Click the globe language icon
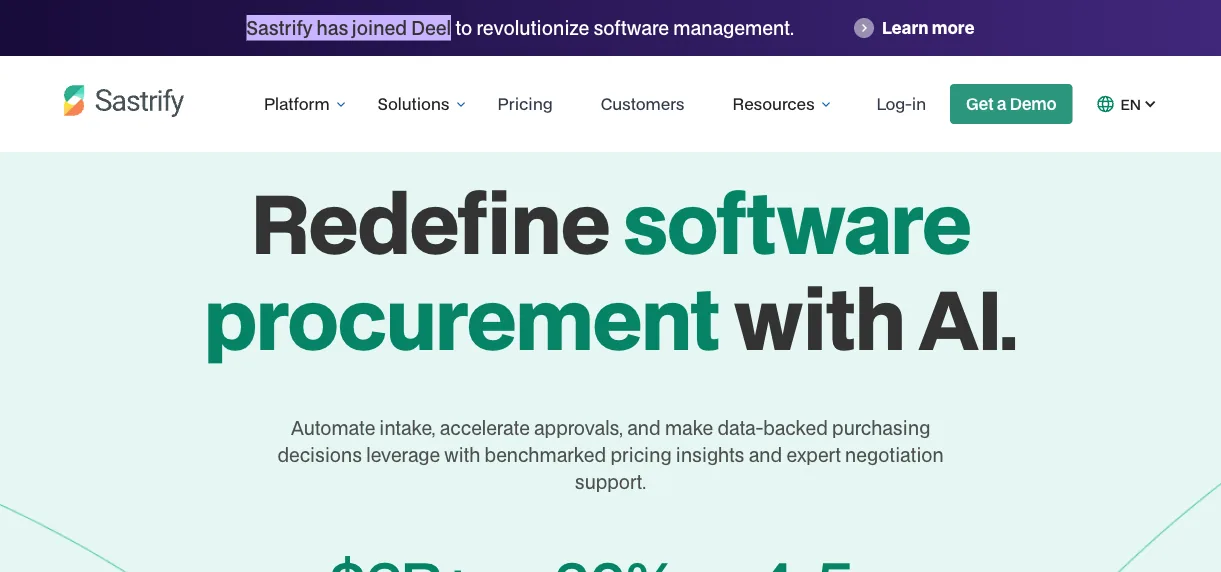 [1105, 104]
